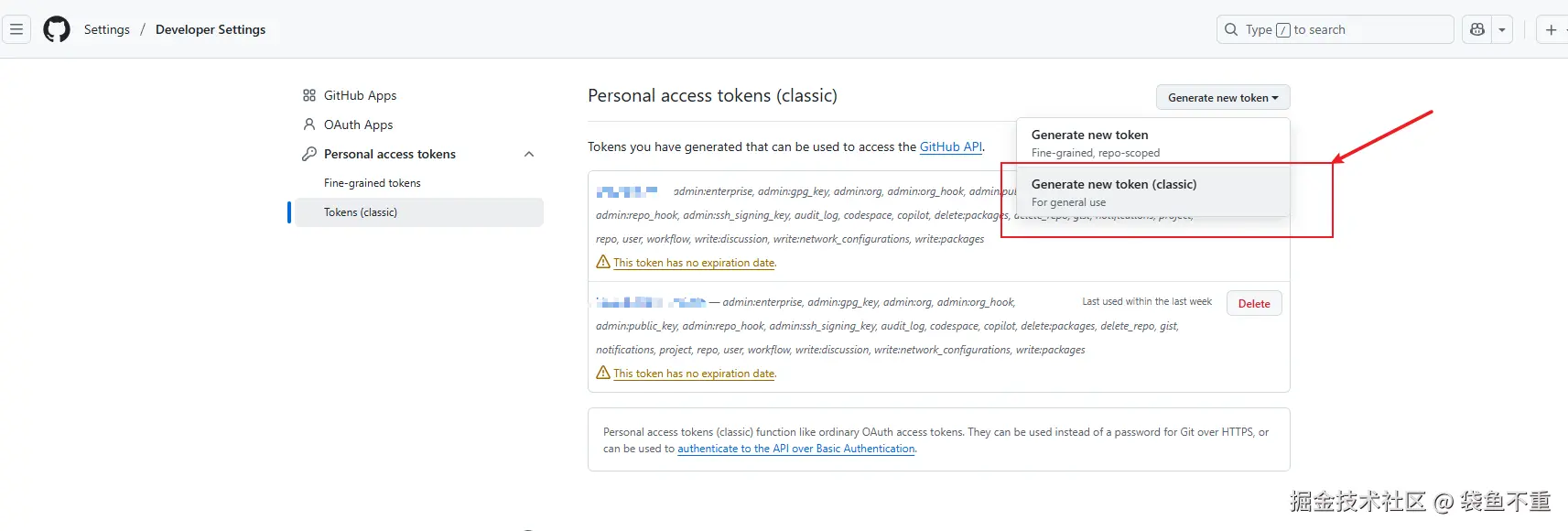
Task: Click the GitHub Apps grid icon
Action: click(309, 95)
